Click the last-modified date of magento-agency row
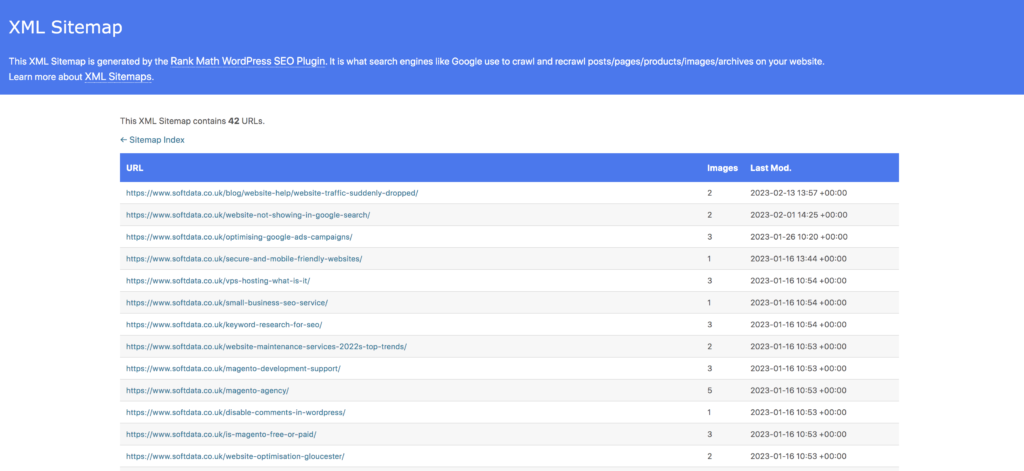Viewport: 1024px width, 471px height. point(798,390)
